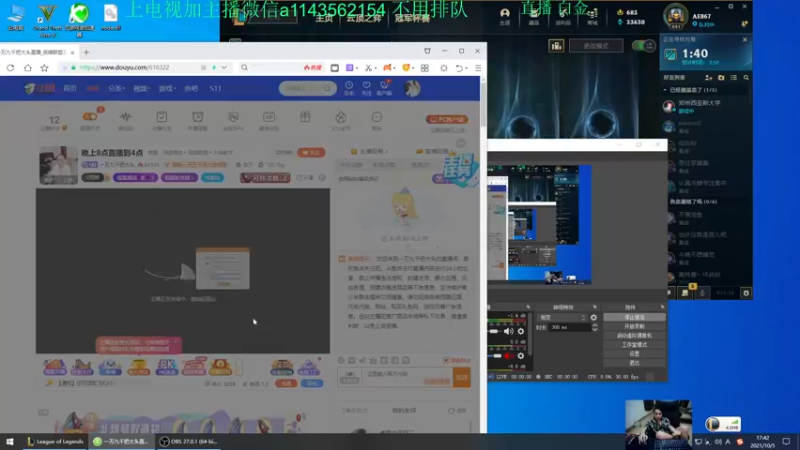
Task: Click Douyu search magnifier
Action: (x=328, y=88)
